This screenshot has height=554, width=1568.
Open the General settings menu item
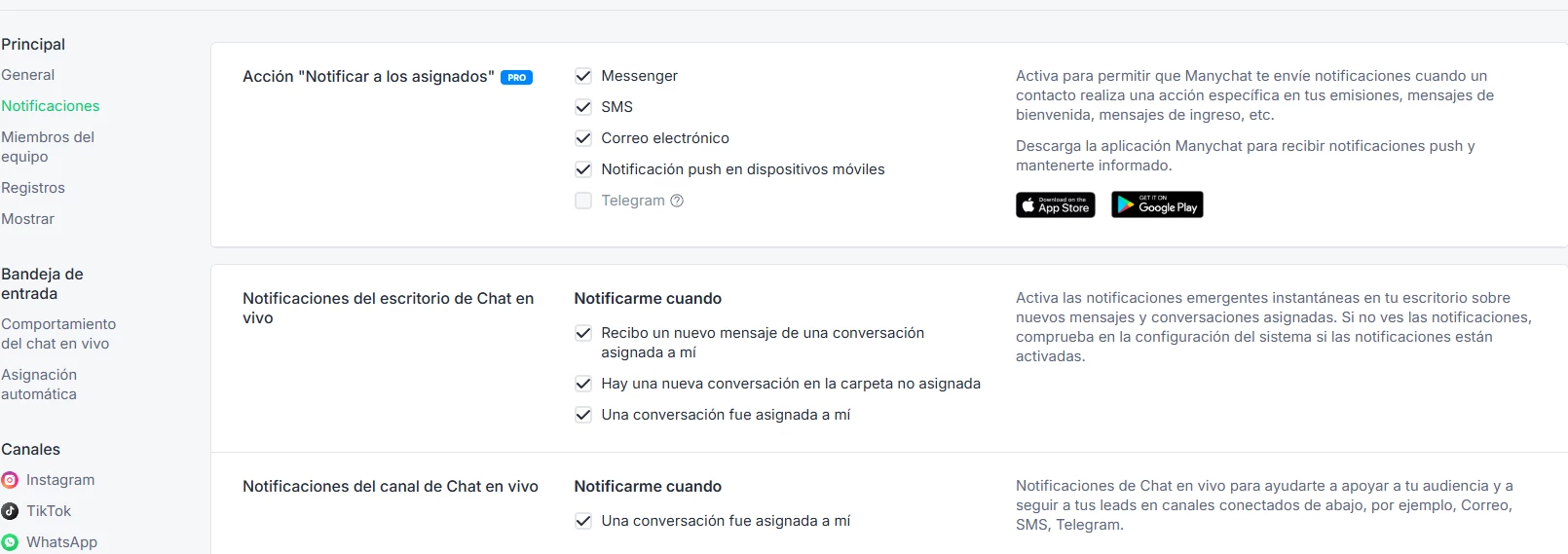(x=28, y=75)
